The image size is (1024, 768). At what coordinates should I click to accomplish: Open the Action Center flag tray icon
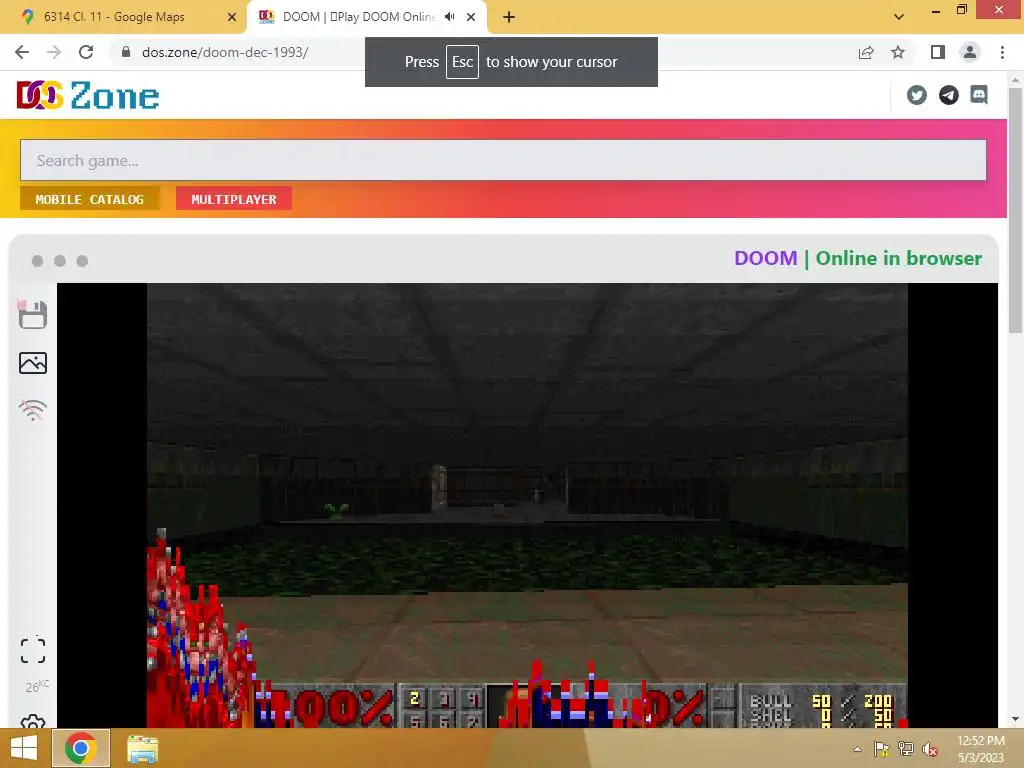click(882, 749)
